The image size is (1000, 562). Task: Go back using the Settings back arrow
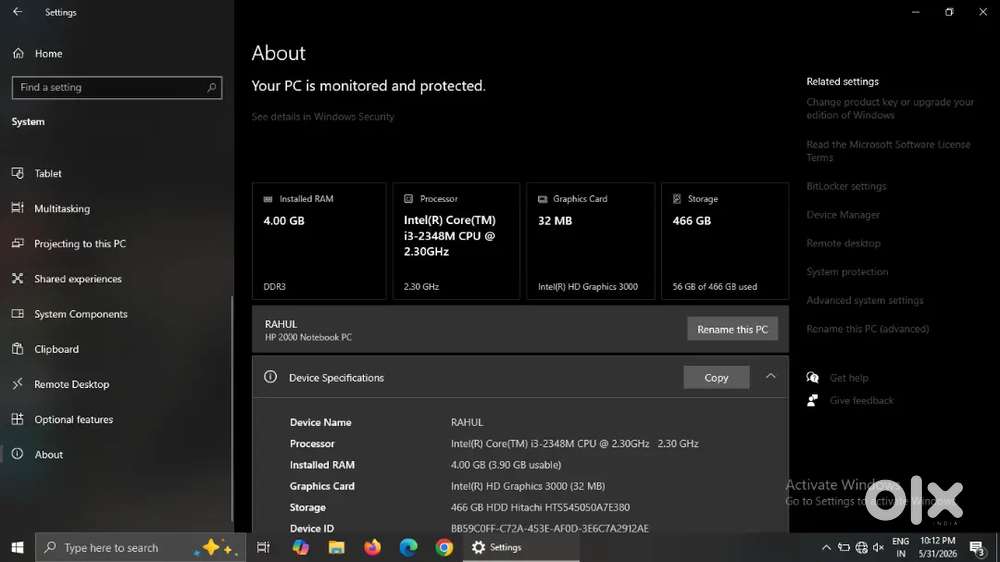(x=17, y=11)
